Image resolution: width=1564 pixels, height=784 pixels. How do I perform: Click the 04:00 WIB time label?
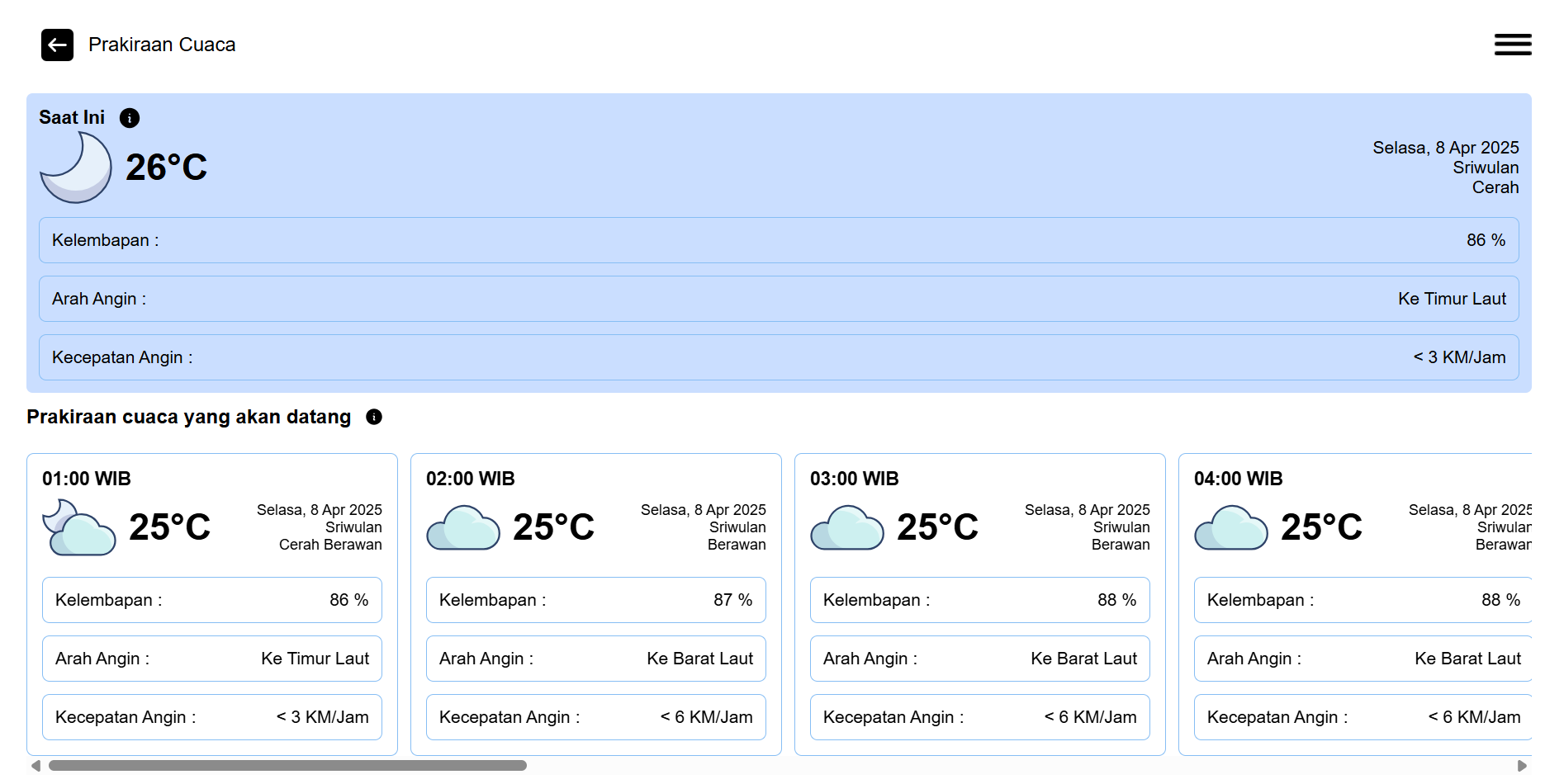pyautogui.click(x=1239, y=479)
